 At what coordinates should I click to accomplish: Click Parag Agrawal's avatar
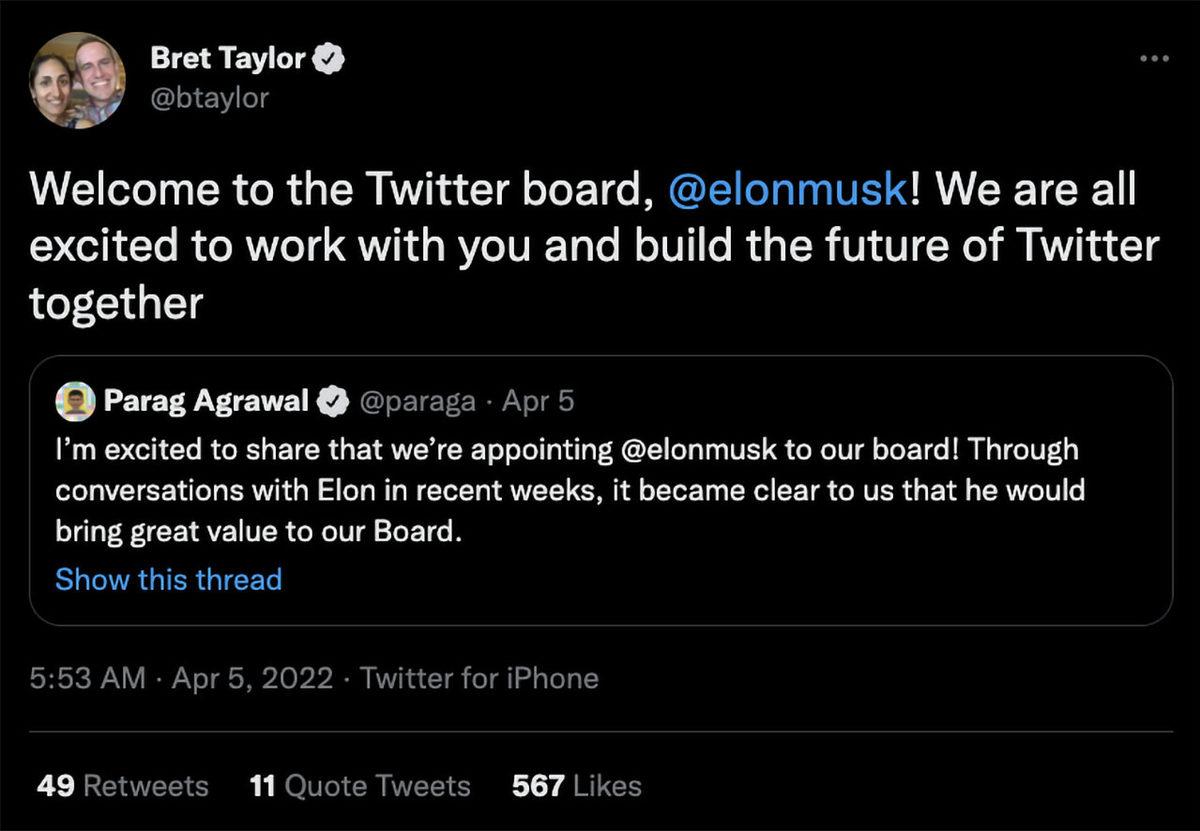coord(75,401)
